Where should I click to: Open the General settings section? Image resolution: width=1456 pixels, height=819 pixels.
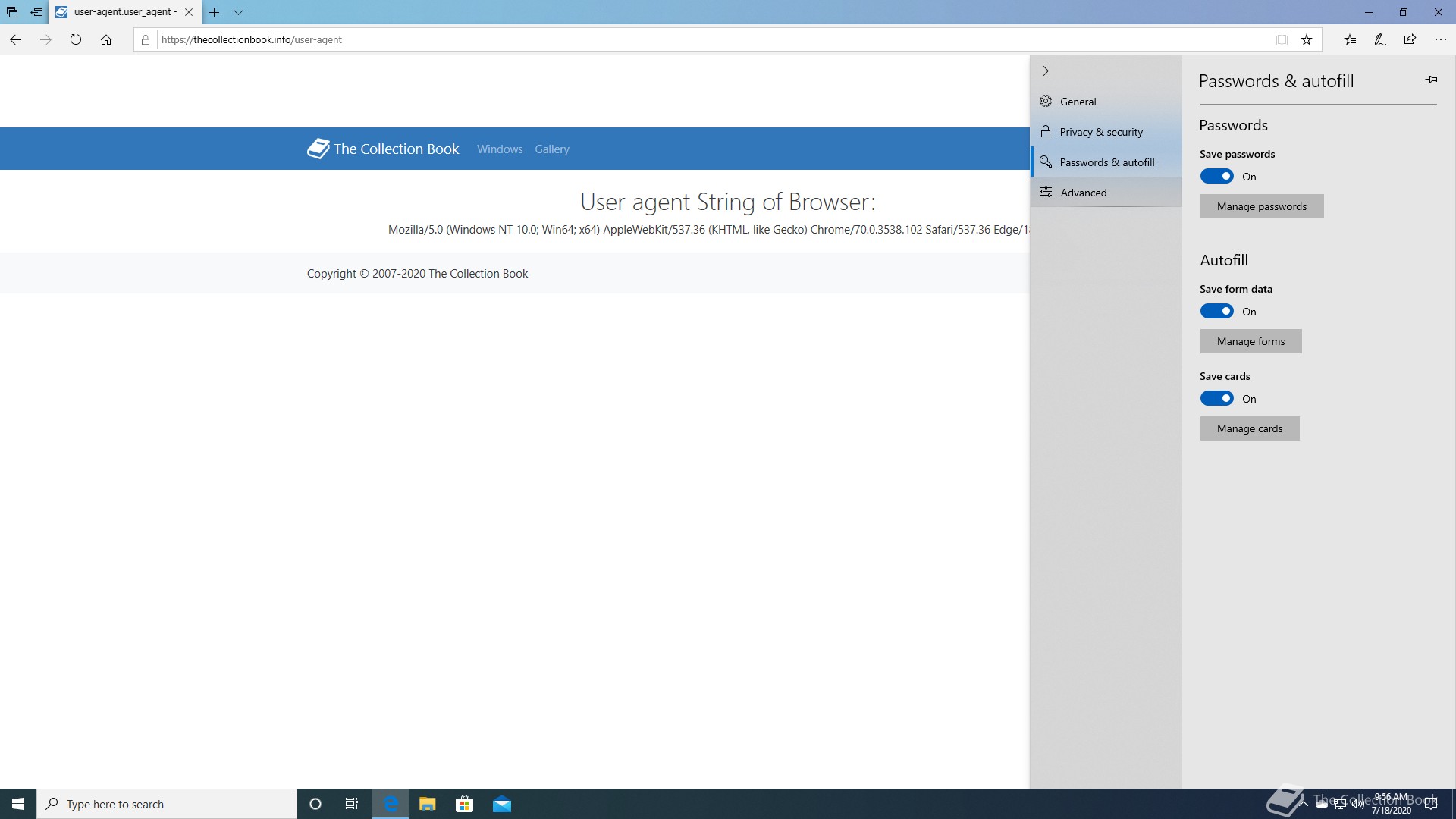(x=1078, y=102)
